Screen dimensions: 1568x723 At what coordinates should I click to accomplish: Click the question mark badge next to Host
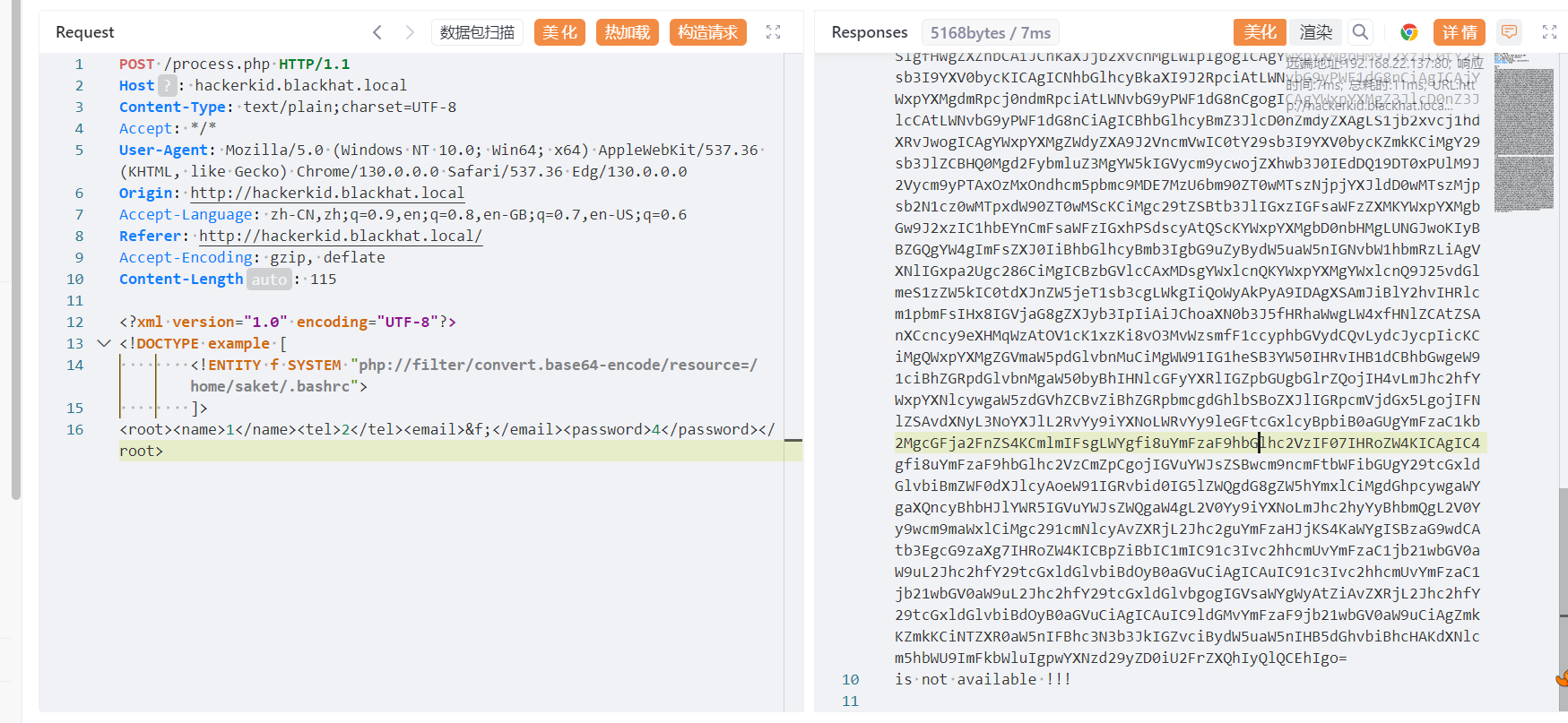pyautogui.click(x=167, y=85)
